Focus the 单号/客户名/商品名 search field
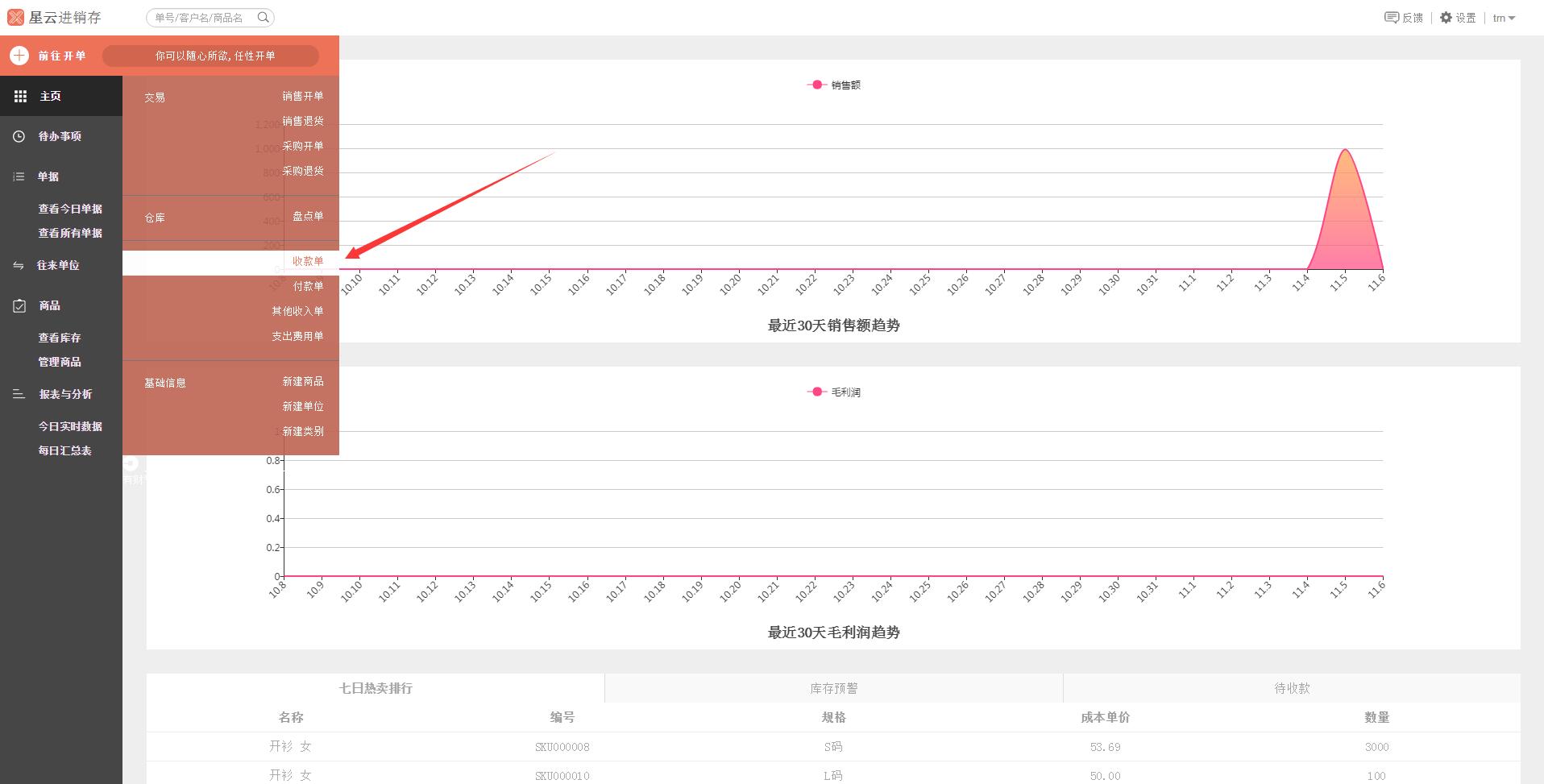This screenshot has width=1544, height=784. point(201,18)
